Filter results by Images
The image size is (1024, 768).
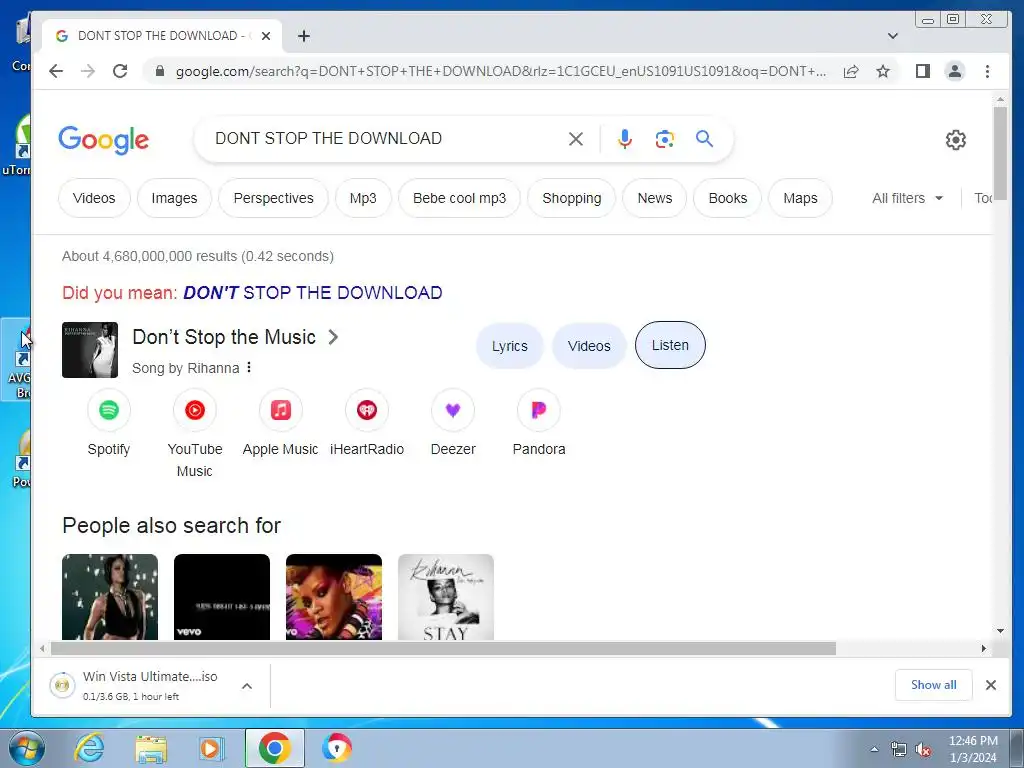tap(174, 198)
